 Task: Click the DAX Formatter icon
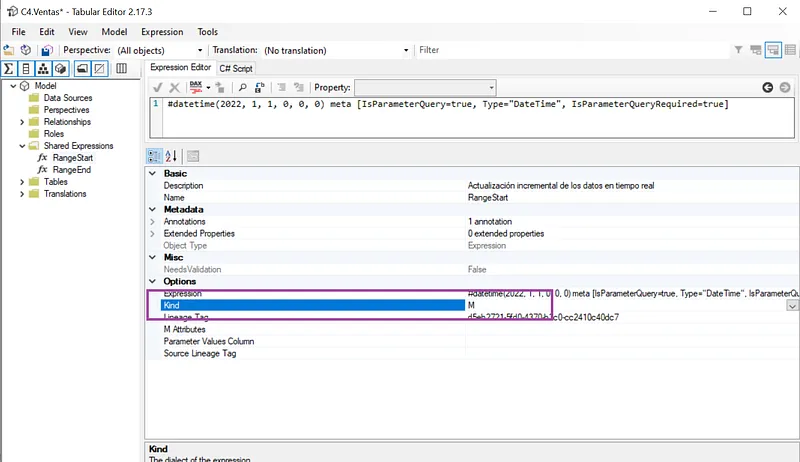tap(196, 87)
